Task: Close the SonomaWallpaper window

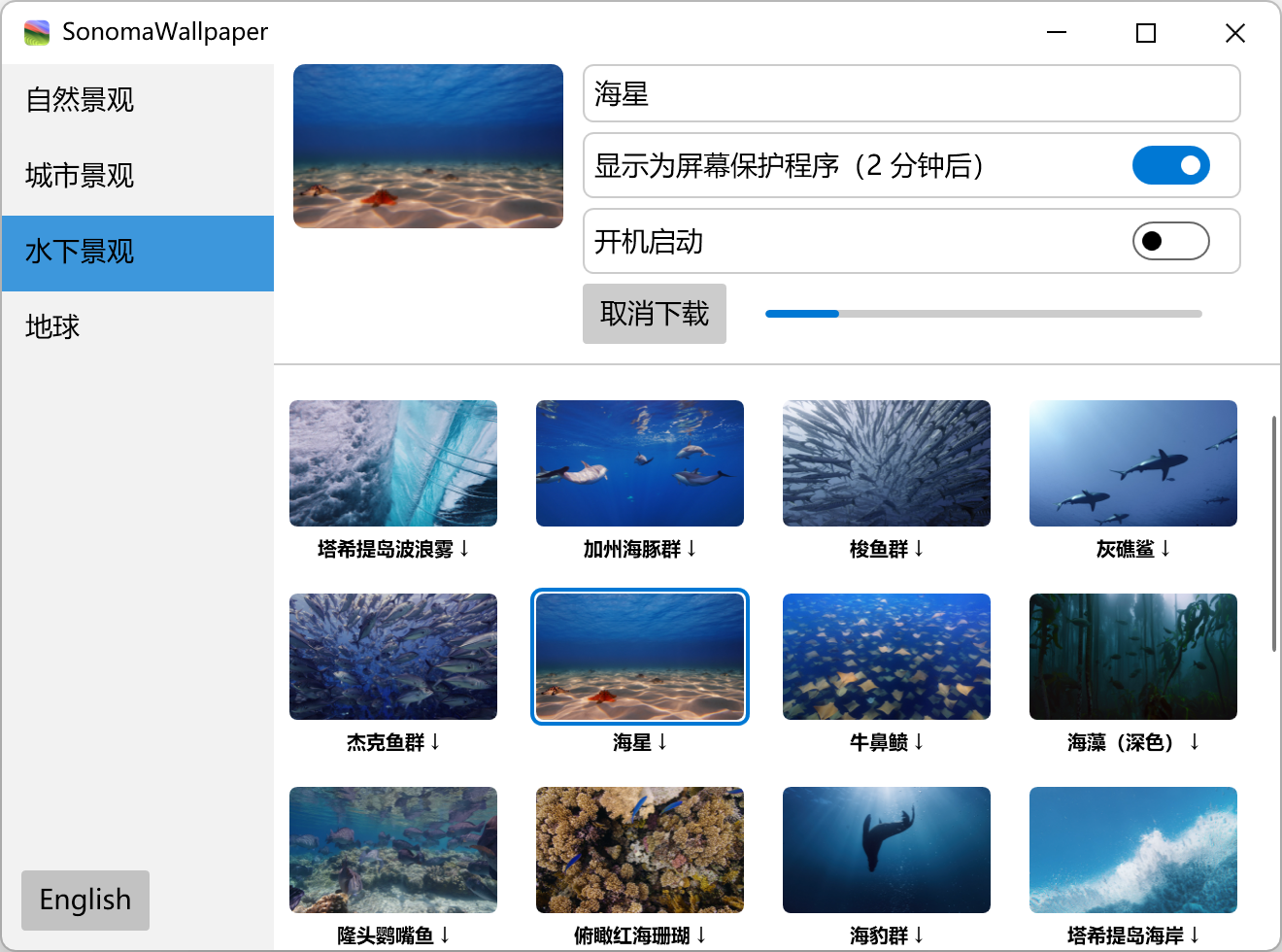Action: tap(1235, 33)
